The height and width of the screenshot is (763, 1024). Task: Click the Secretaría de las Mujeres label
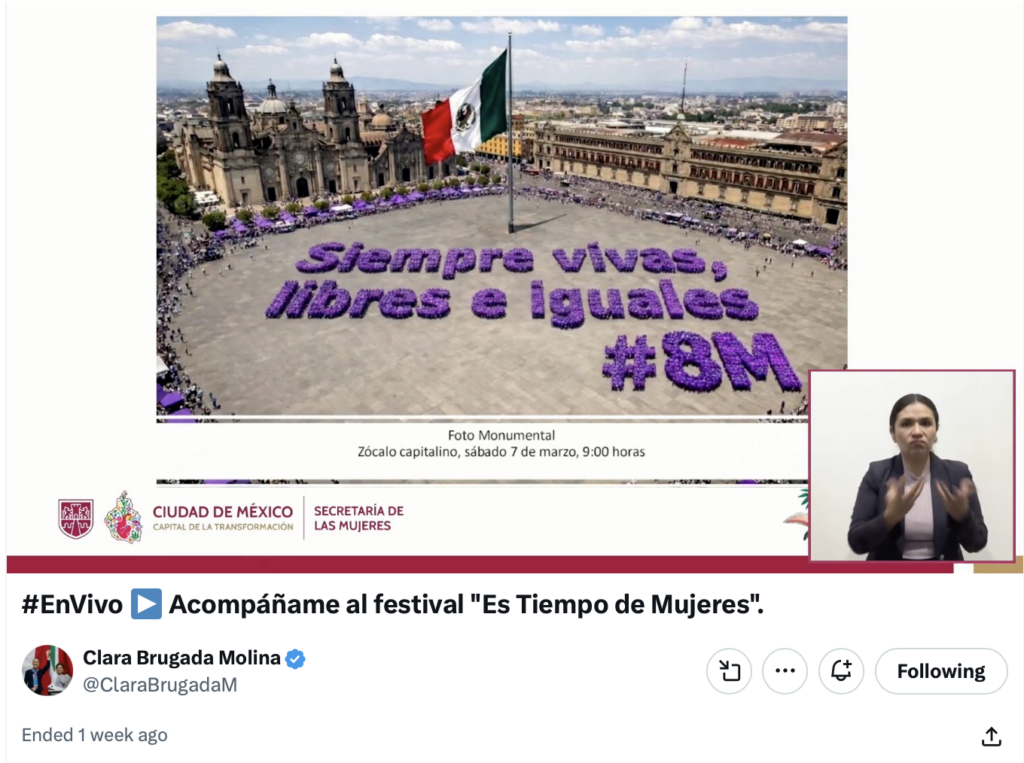tap(359, 518)
